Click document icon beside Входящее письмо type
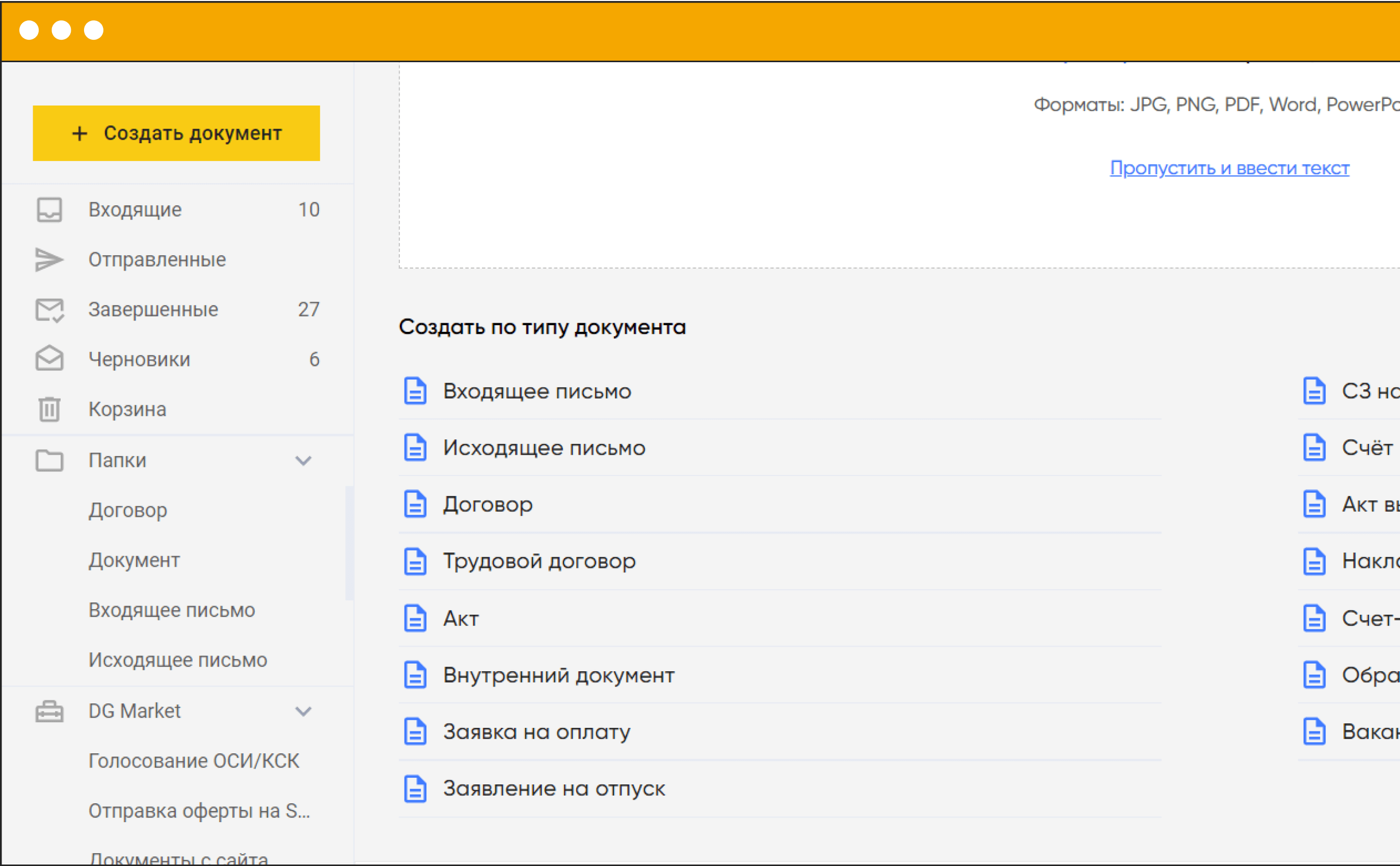 415,391
